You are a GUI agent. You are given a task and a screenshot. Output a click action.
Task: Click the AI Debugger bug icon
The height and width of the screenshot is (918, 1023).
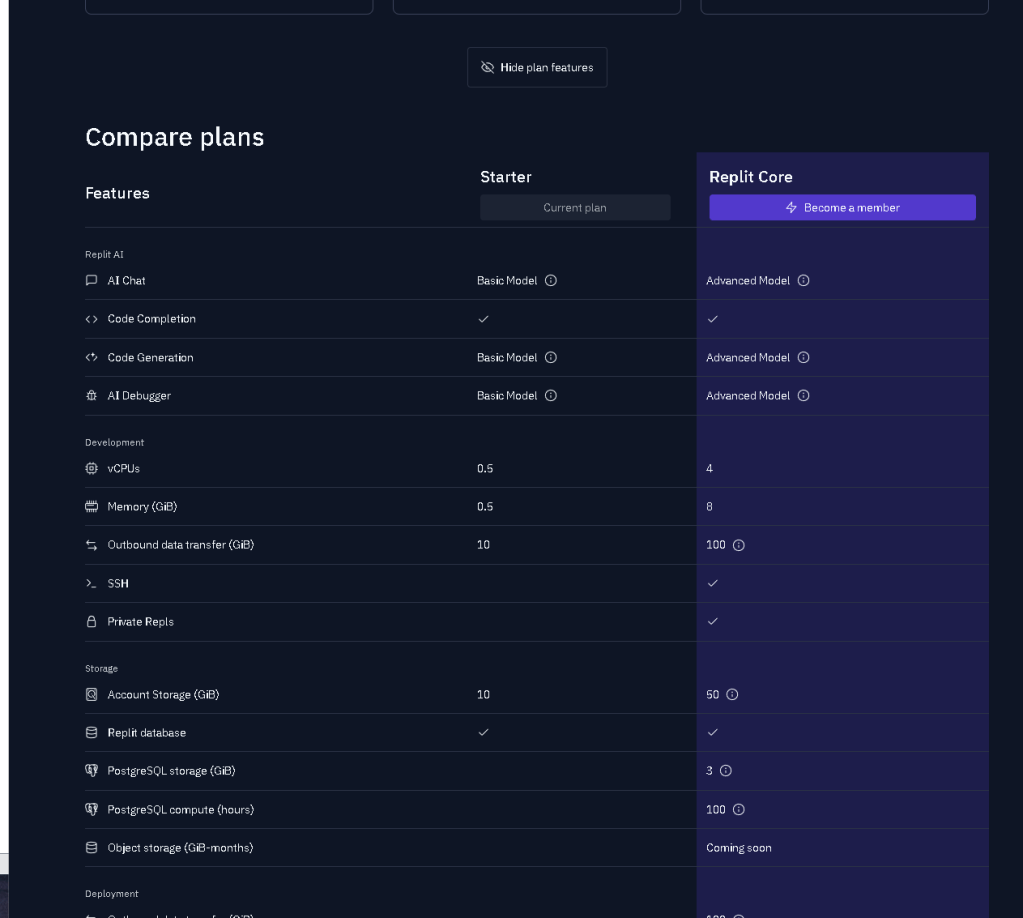pos(91,395)
